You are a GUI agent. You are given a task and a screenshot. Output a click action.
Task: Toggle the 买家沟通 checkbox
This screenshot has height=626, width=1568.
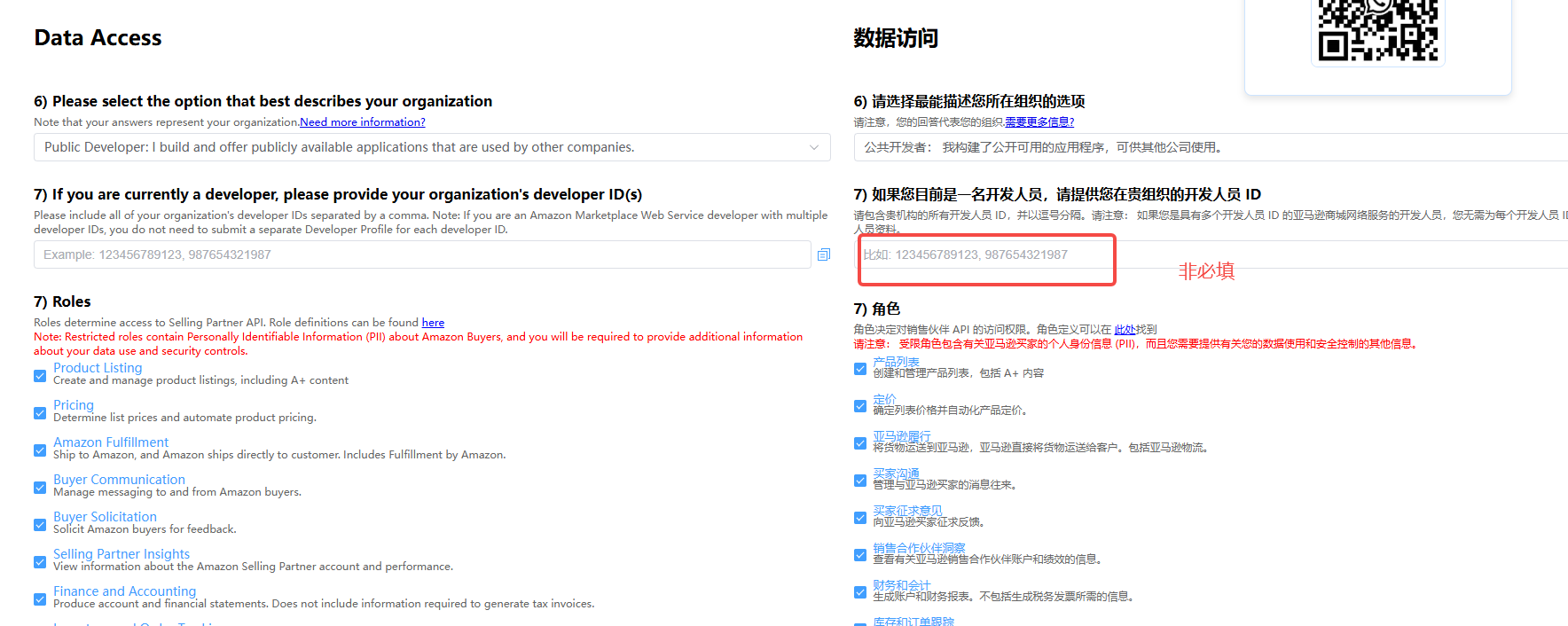[x=860, y=481]
